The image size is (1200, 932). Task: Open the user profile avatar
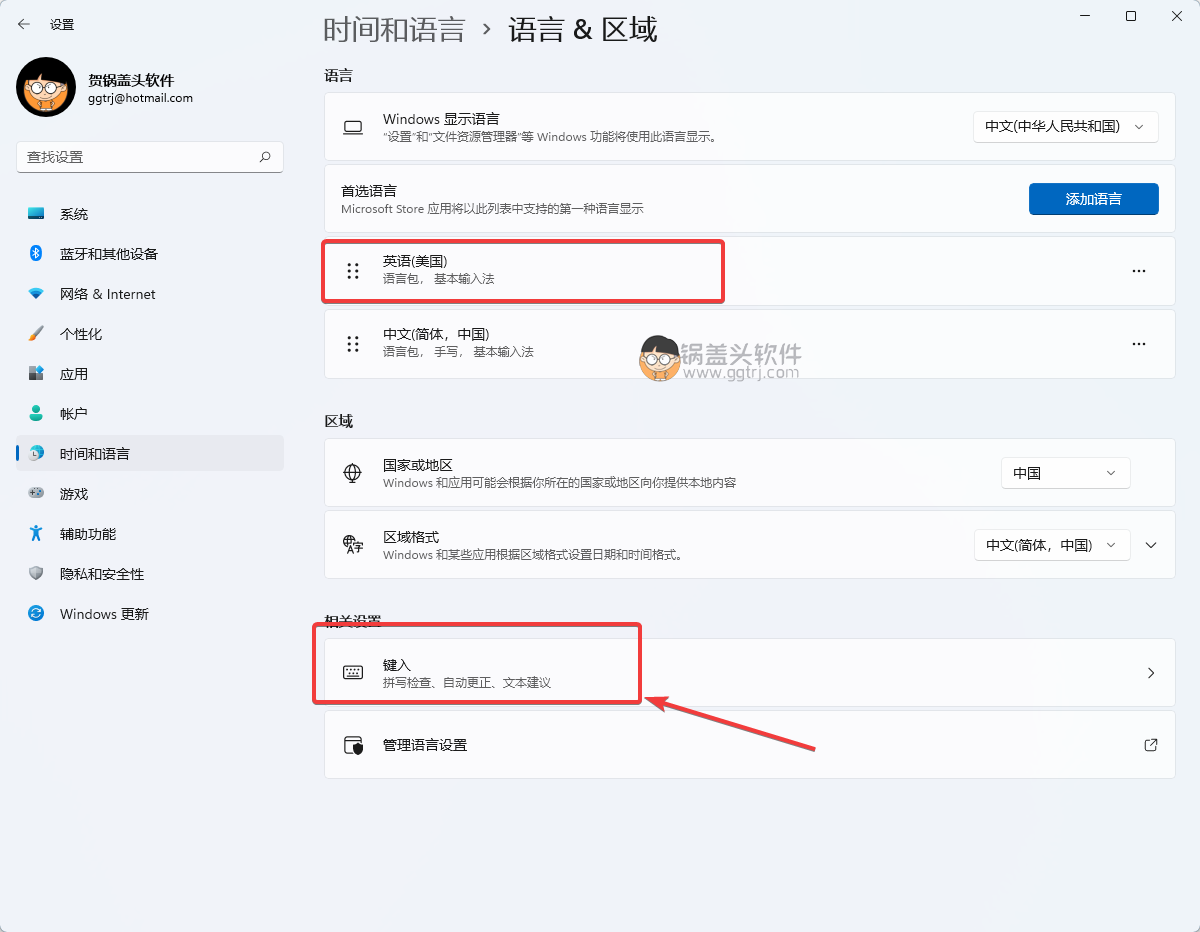[46, 87]
